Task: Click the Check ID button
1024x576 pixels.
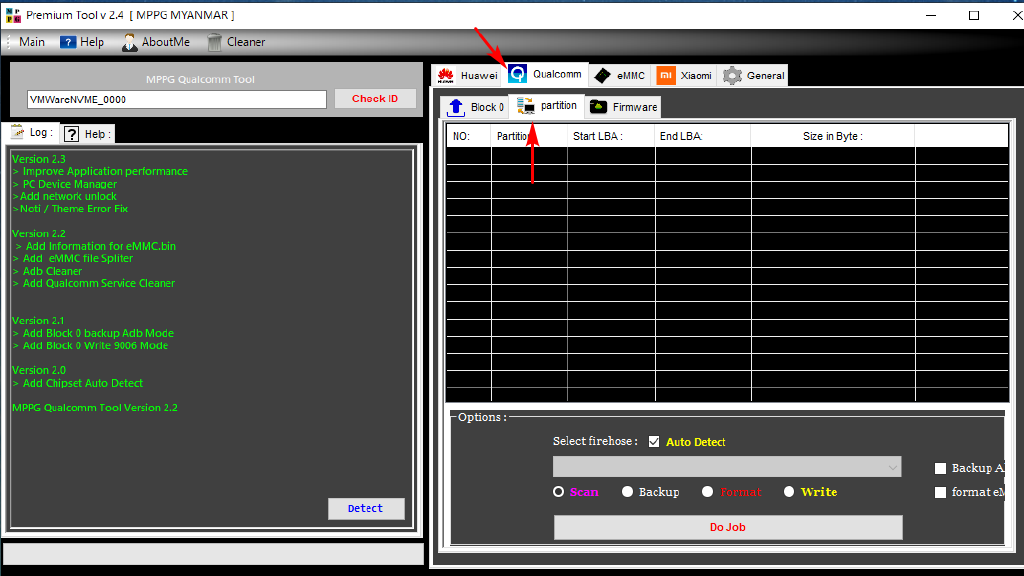Action: pos(375,99)
